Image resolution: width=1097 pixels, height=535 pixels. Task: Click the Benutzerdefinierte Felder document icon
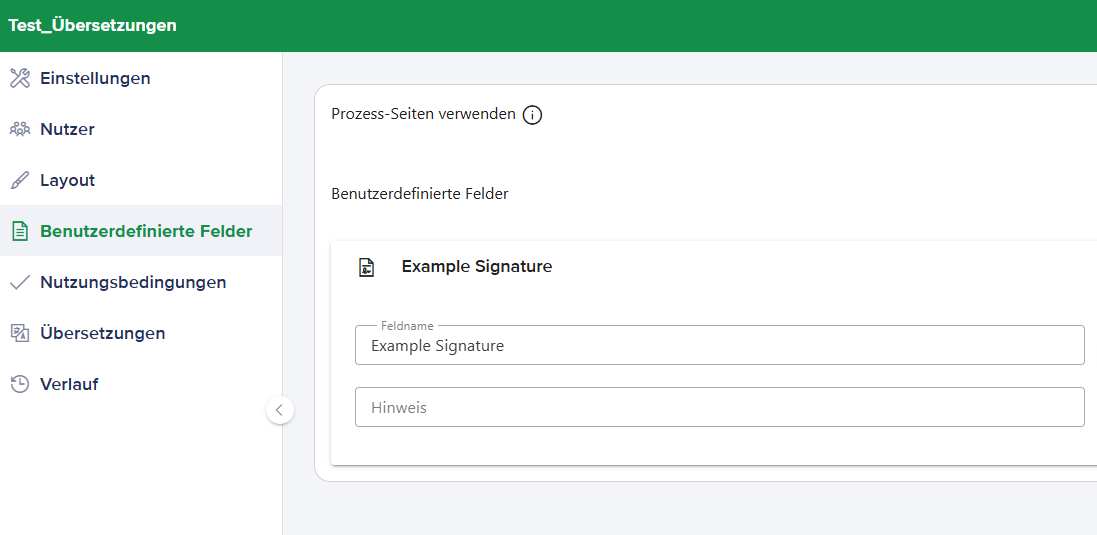click(20, 231)
